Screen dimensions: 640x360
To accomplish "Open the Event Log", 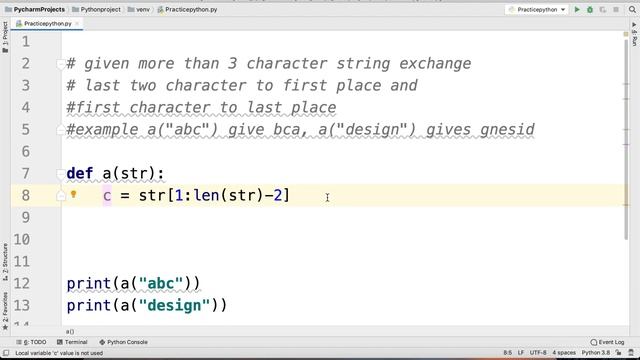I will [x=607, y=342].
